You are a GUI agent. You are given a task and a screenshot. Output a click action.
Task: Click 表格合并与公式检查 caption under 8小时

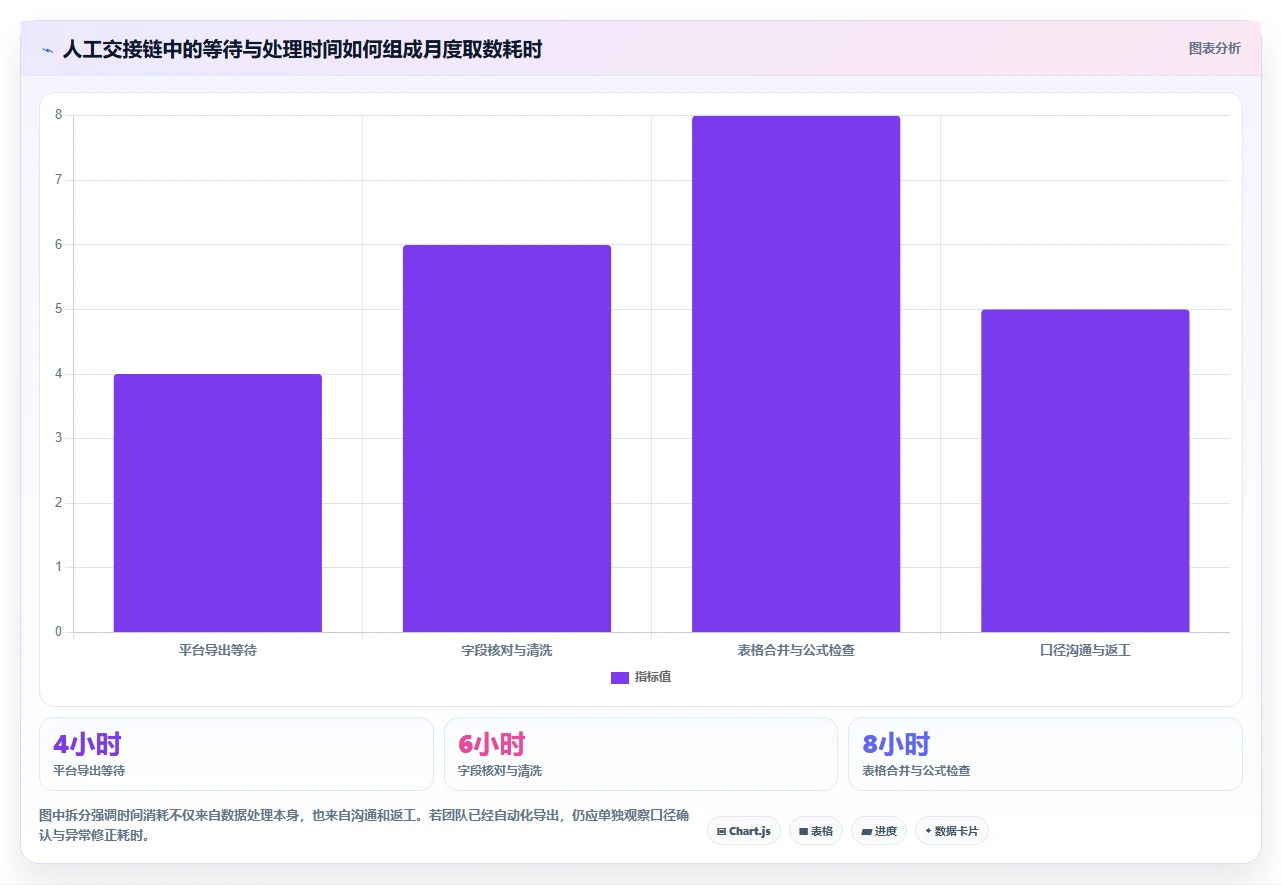pos(916,771)
